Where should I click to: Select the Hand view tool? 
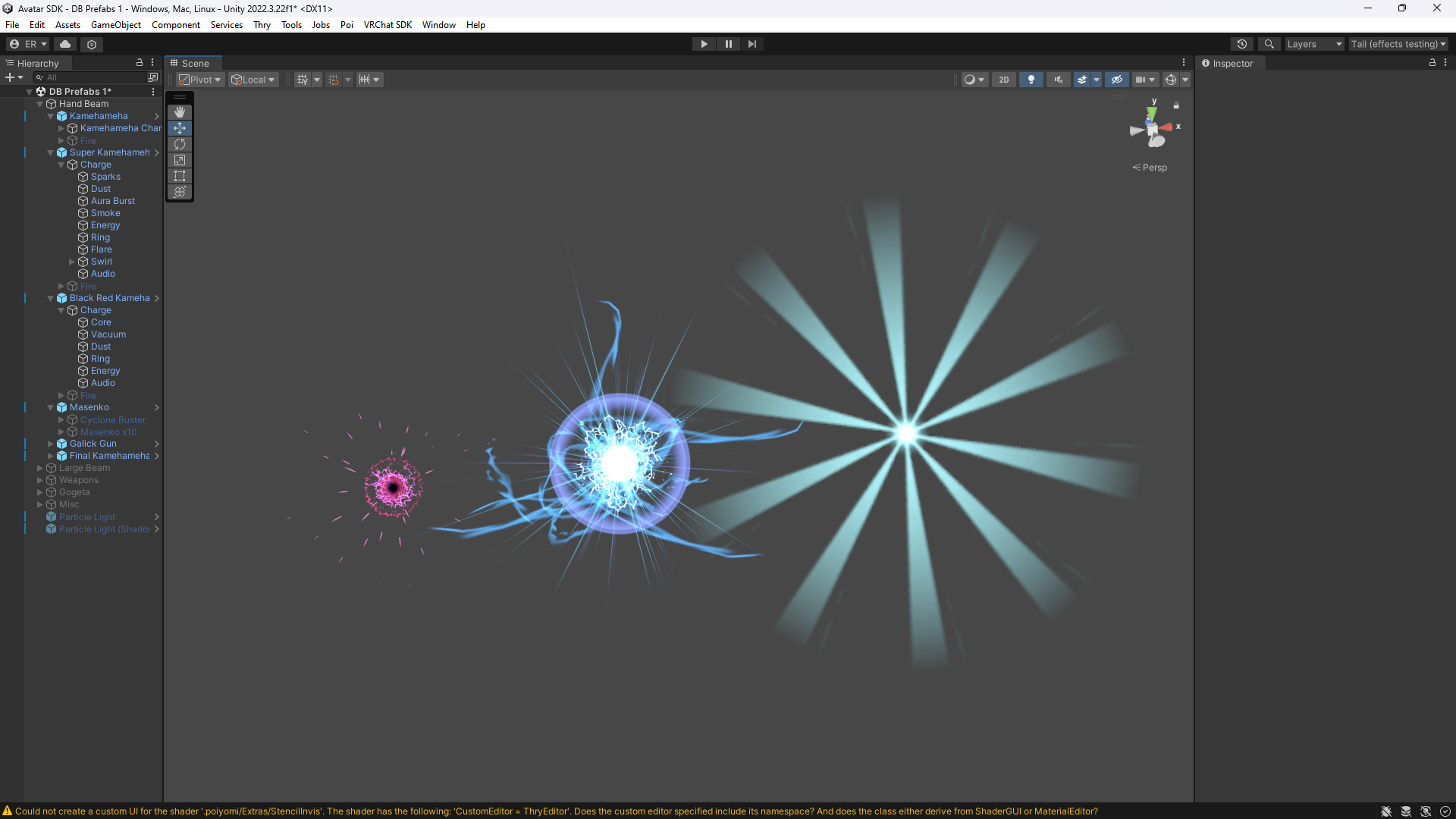180,112
